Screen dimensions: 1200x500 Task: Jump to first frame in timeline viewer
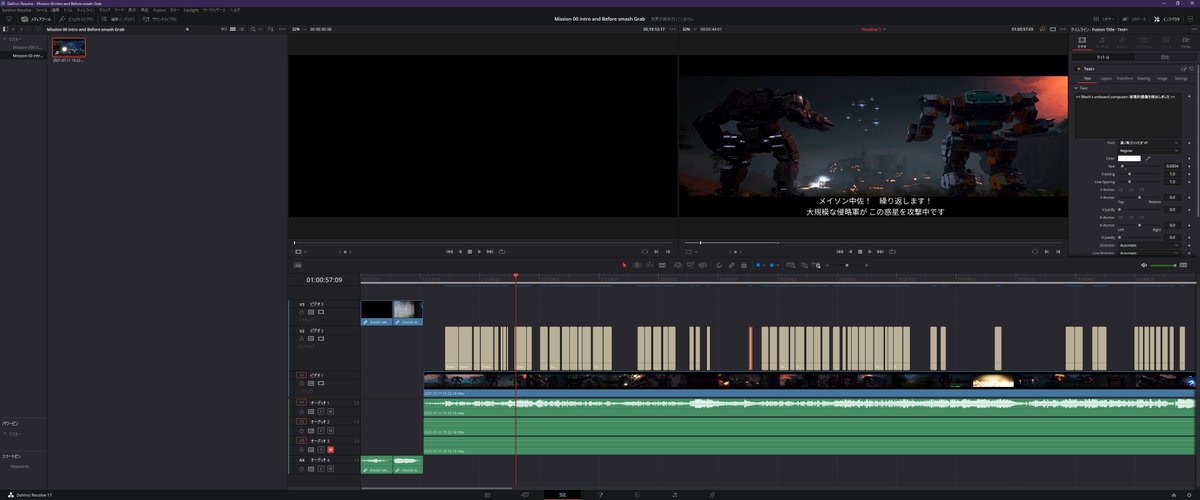pyautogui.click(x=838, y=251)
